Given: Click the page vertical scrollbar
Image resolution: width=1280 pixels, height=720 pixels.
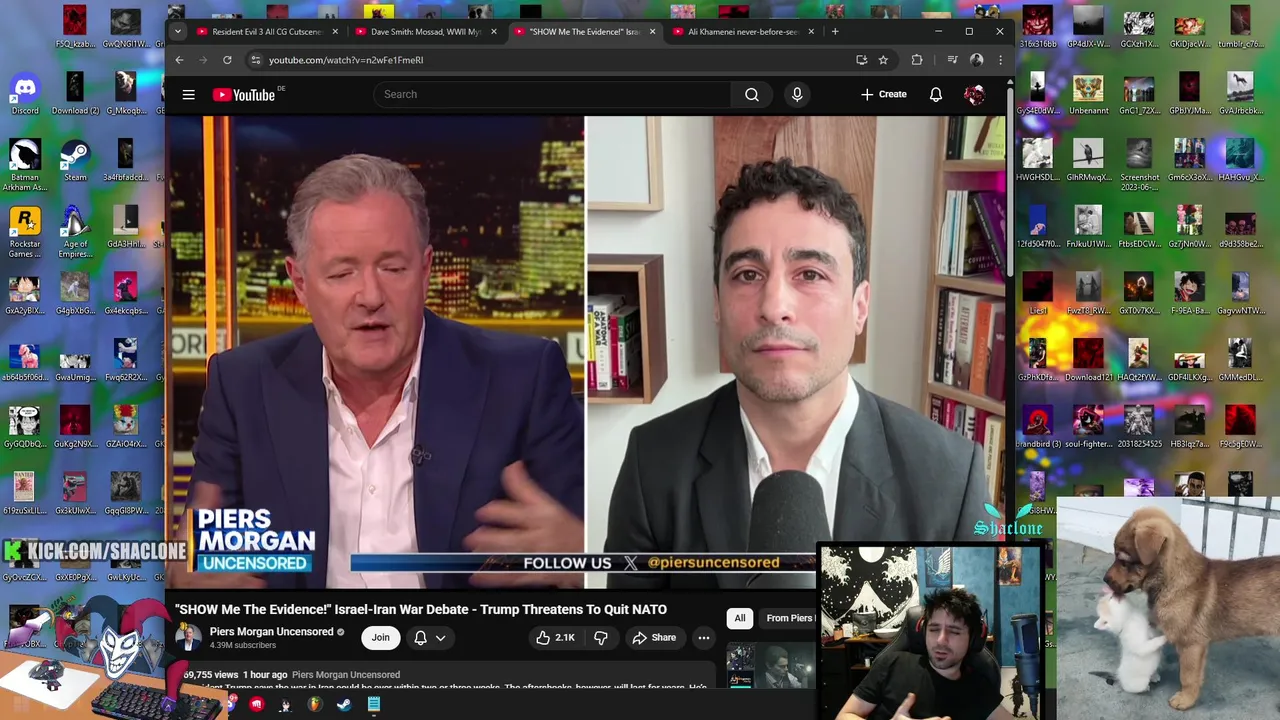Looking at the screenshot, I should [x=1010, y=183].
